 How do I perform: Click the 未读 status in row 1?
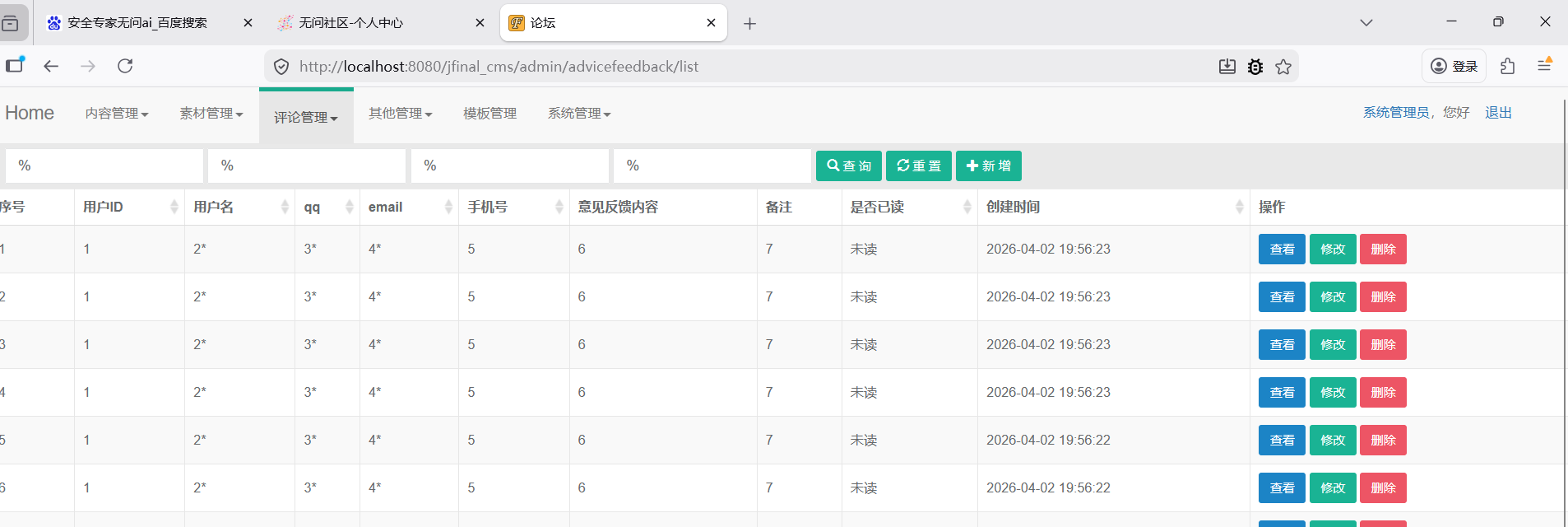click(x=864, y=250)
